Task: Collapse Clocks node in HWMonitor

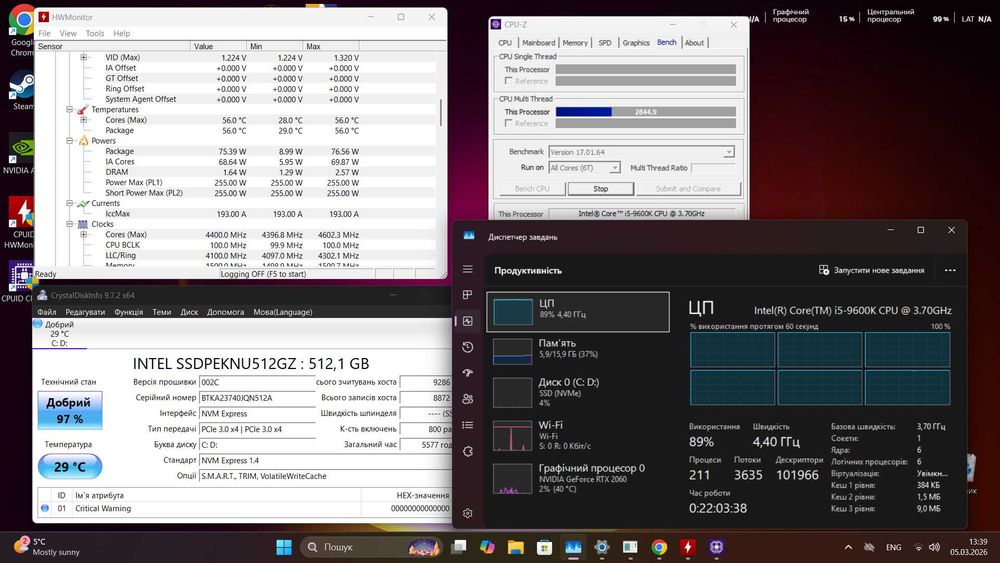Action: coord(70,224)
